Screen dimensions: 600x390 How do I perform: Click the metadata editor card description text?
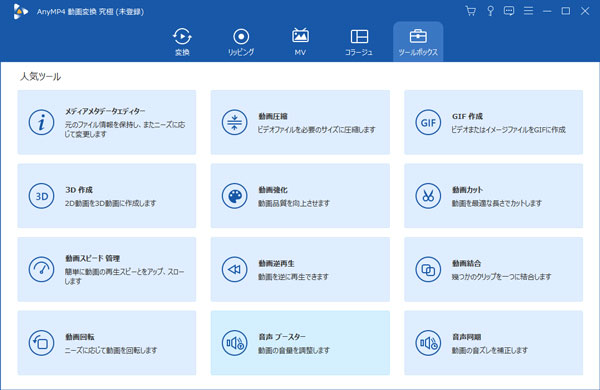click(125, 129)
